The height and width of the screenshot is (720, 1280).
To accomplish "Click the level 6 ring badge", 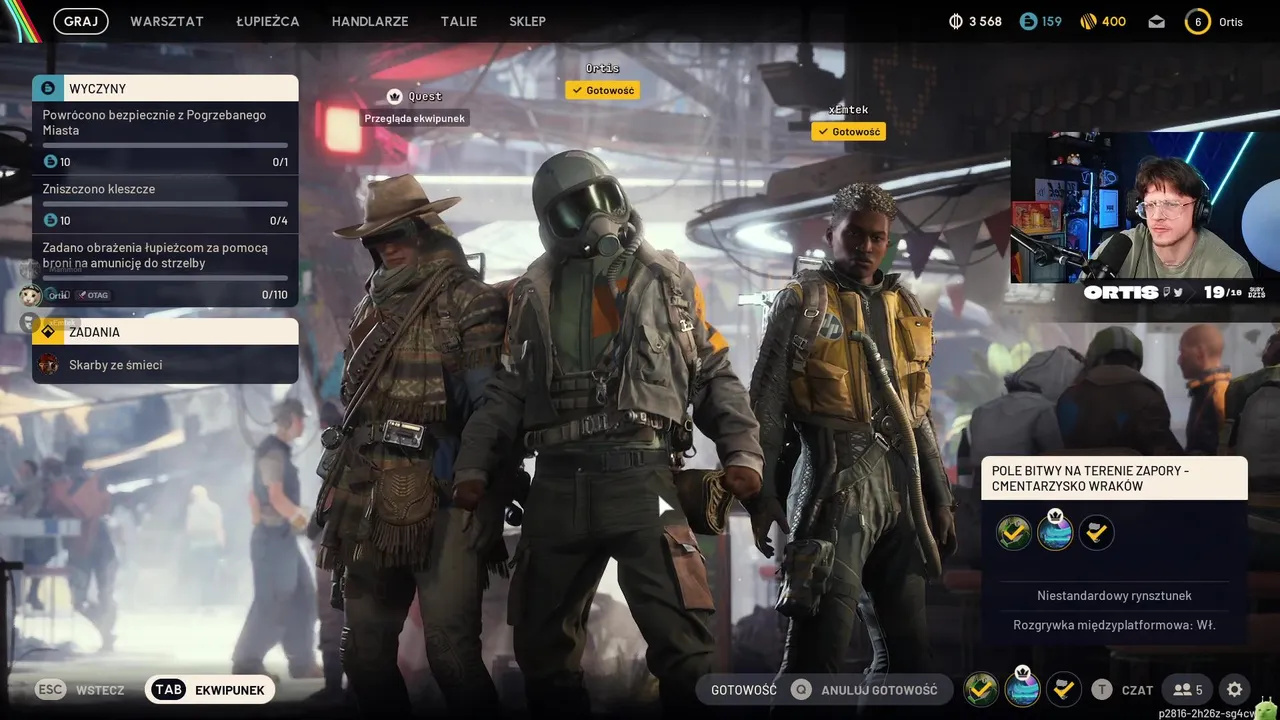I will pyautogui.click(x=1198, y=21).
